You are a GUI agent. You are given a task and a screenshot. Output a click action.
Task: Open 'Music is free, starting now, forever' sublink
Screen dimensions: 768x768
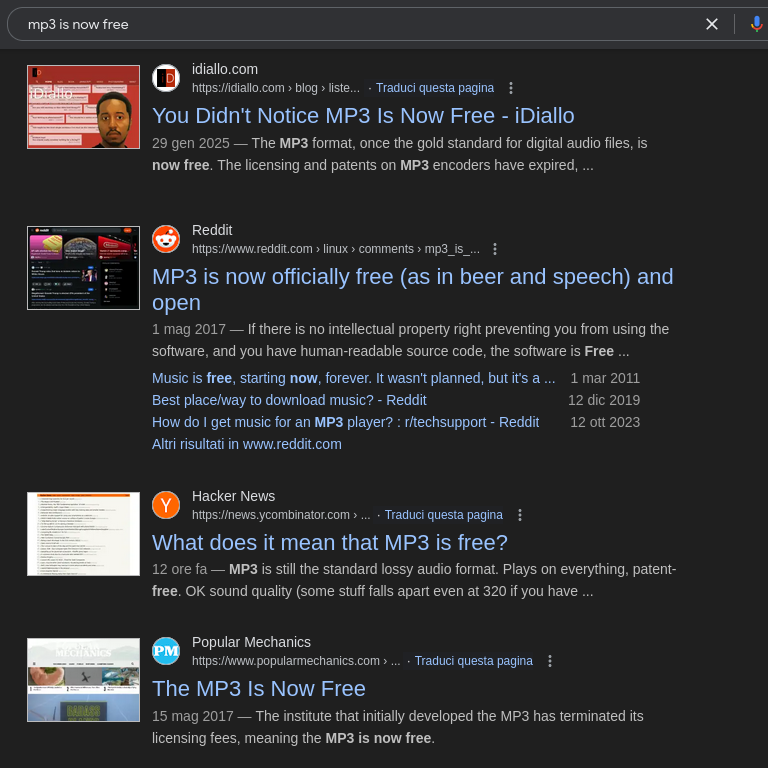(353, 378)
